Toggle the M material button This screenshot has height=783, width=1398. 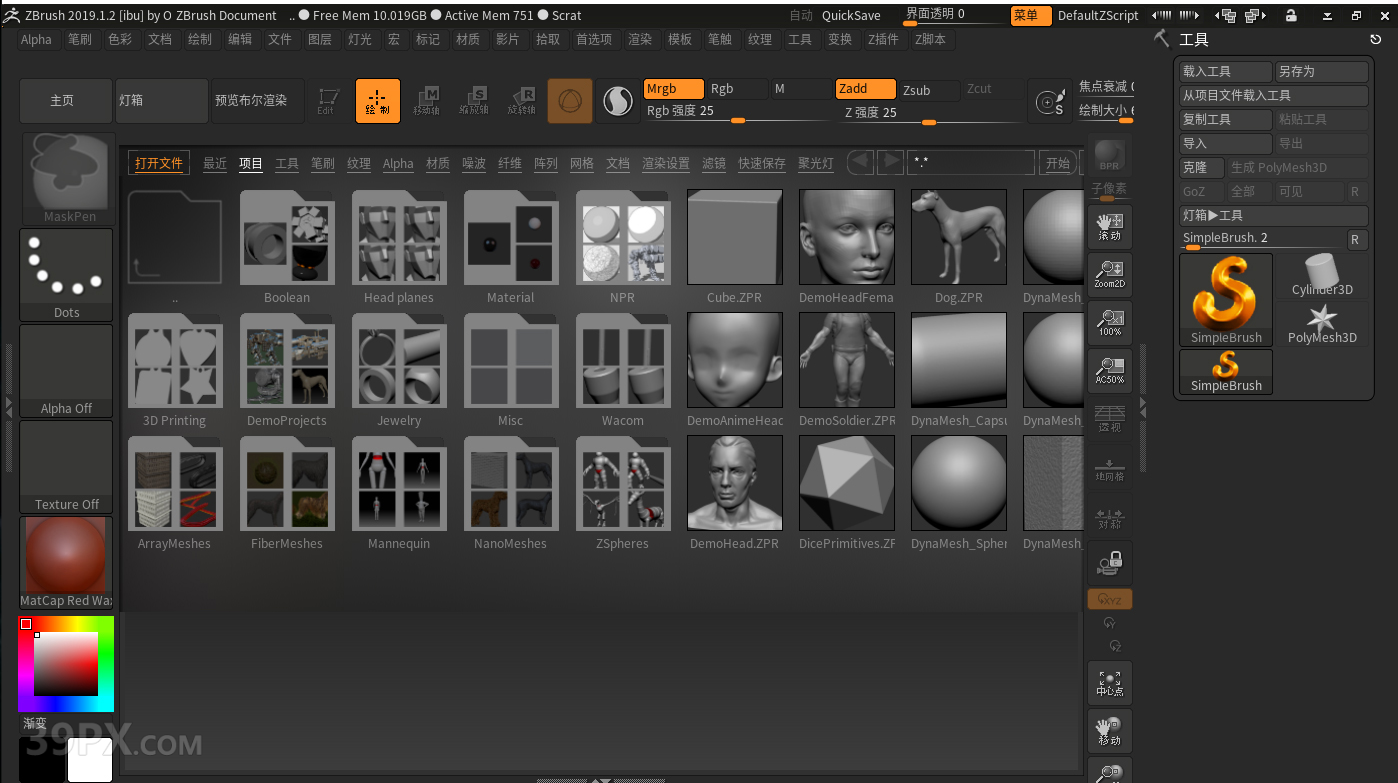(801, 89)
